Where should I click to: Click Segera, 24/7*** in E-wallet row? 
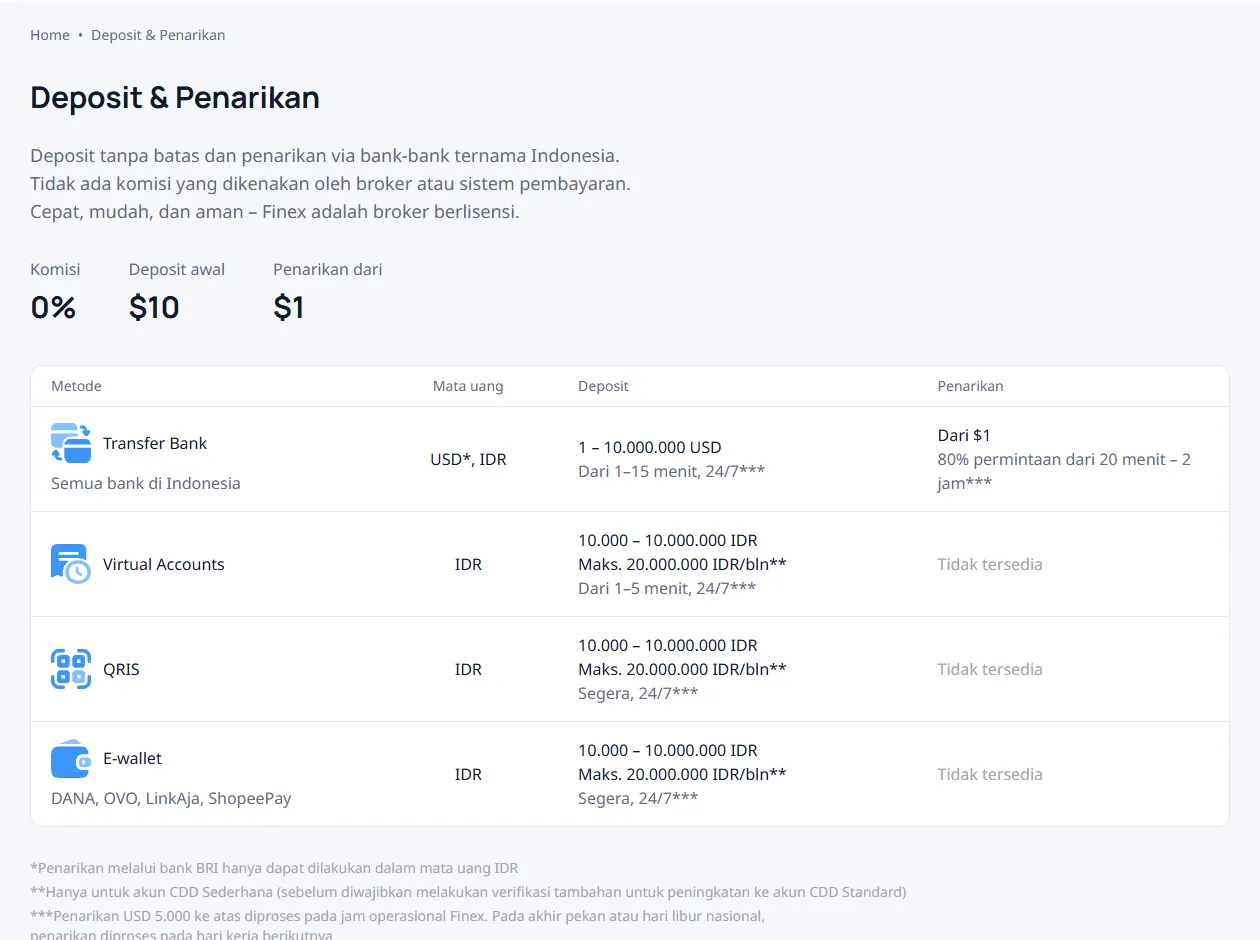coord(638,798)
